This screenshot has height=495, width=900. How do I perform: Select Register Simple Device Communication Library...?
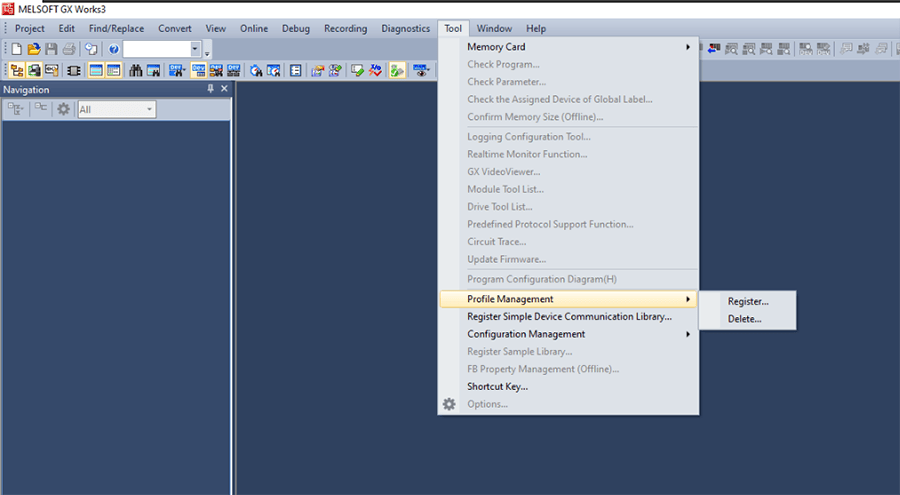point(568,316)
